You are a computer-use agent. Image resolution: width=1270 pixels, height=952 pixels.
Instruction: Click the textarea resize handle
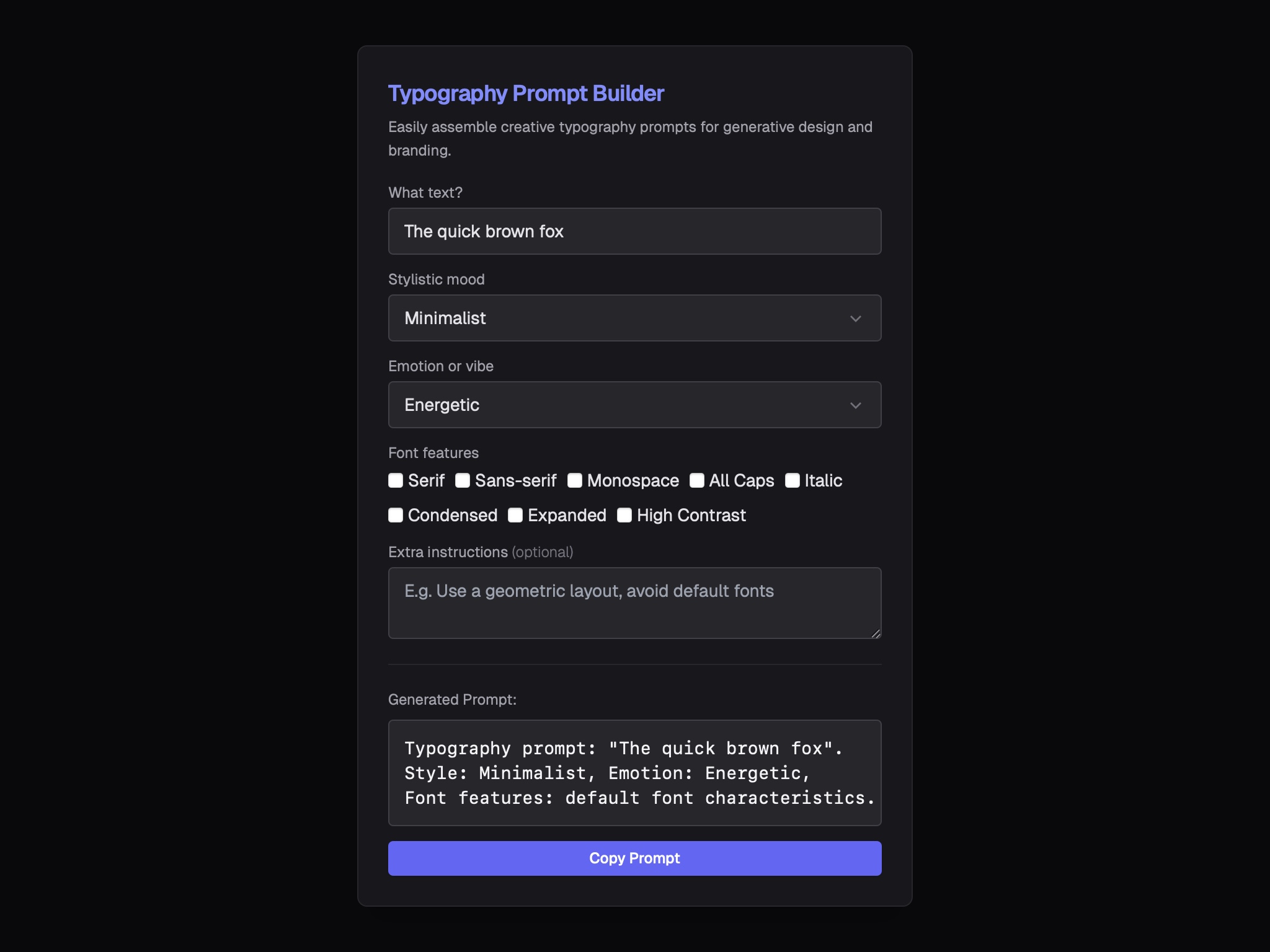click(x=876, y=634)
